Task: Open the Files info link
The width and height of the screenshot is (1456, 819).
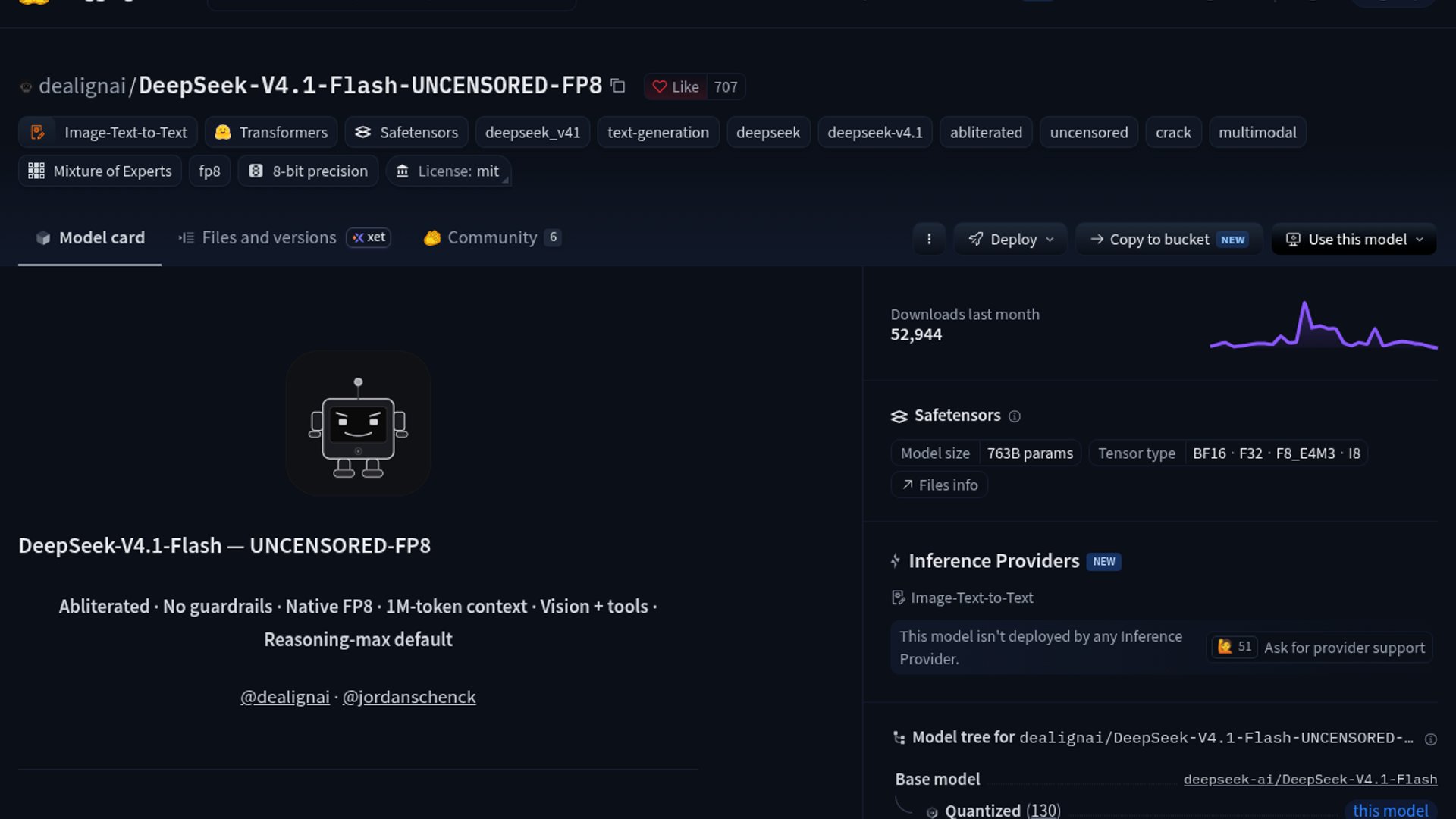Action: coord(940,485)
